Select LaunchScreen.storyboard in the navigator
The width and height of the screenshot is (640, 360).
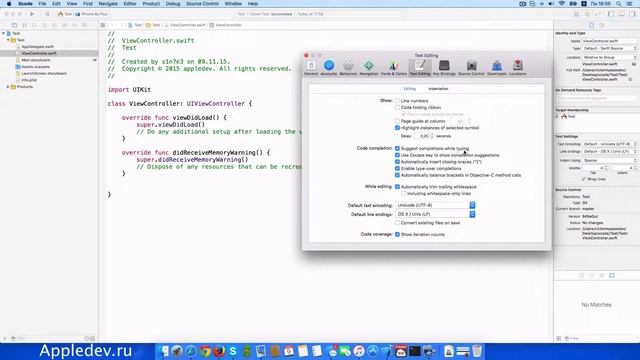44,73
